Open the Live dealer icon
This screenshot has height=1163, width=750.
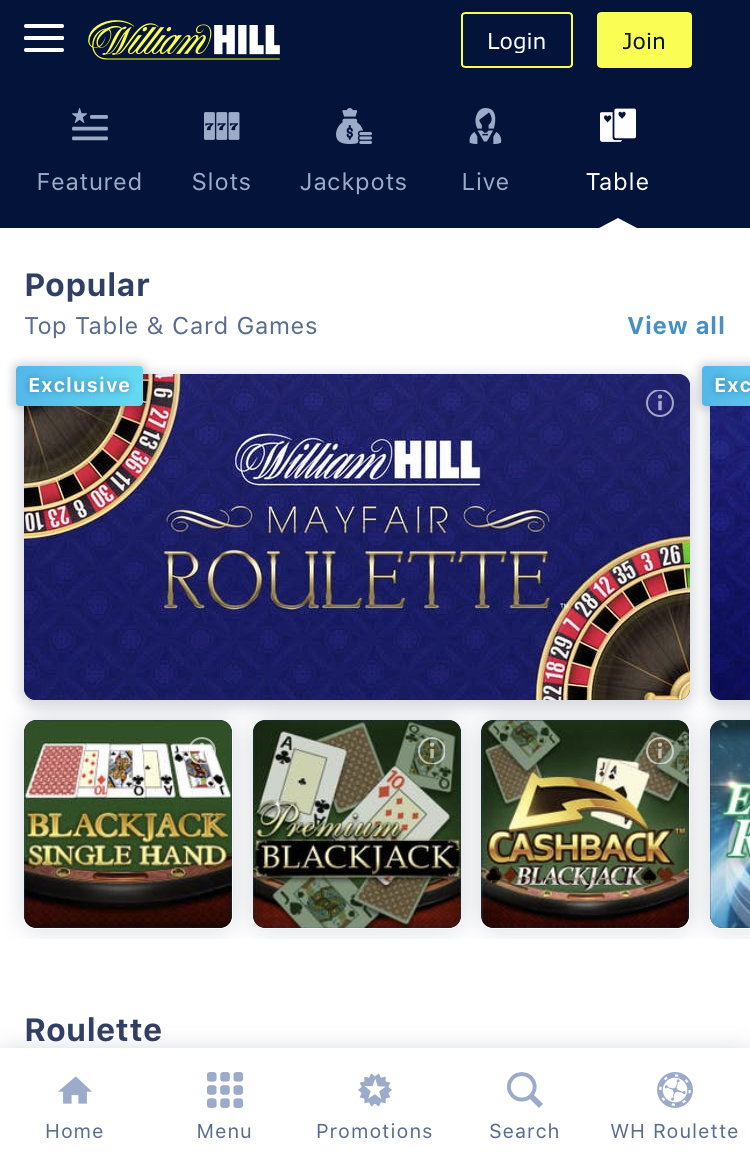[485, 126]
